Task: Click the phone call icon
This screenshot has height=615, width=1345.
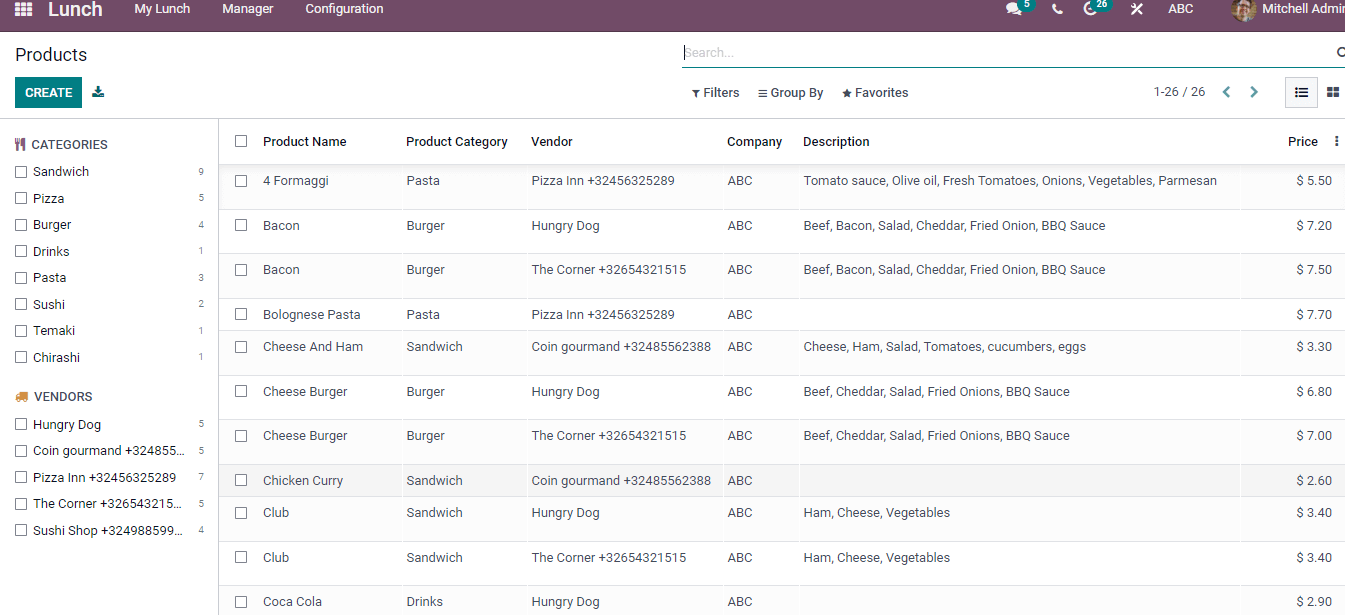Action: point(1057,9)
